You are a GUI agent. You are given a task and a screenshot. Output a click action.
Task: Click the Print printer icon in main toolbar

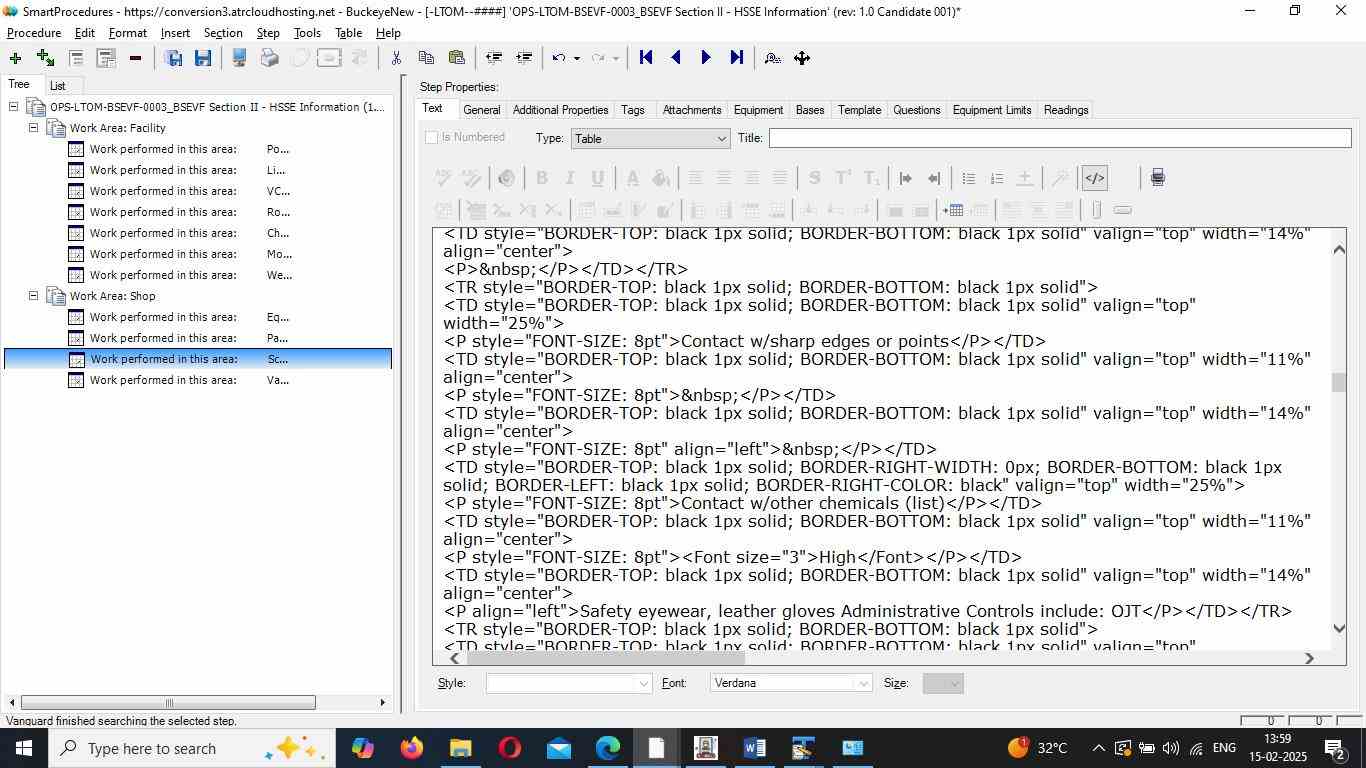coord(269,58)
